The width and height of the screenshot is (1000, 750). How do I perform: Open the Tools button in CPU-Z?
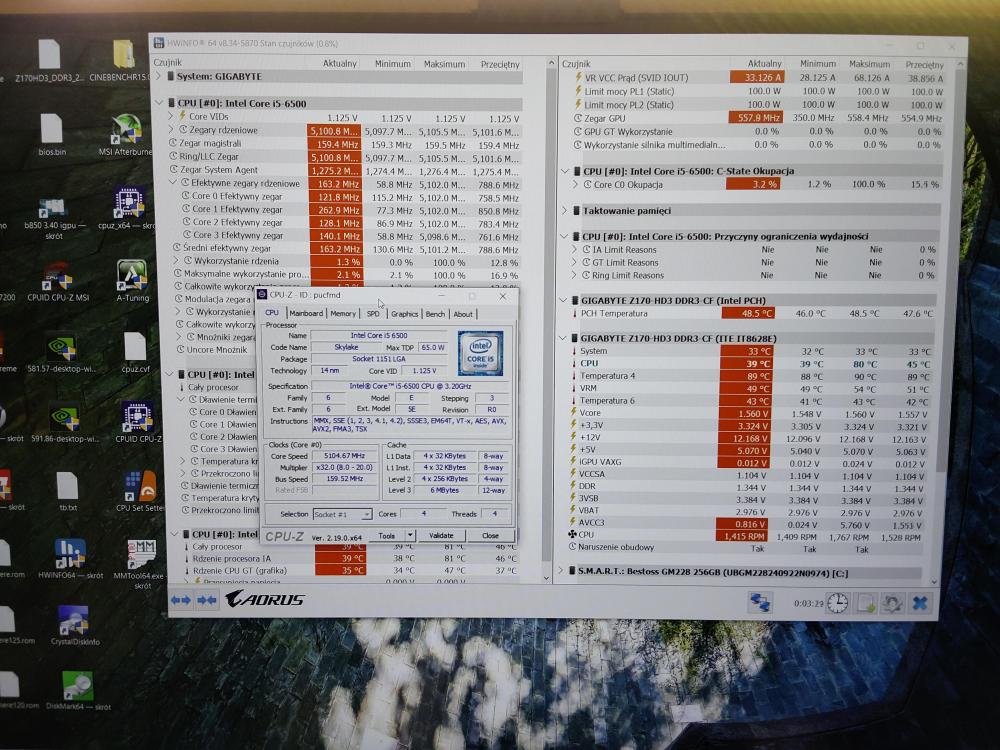click(386, 536)
